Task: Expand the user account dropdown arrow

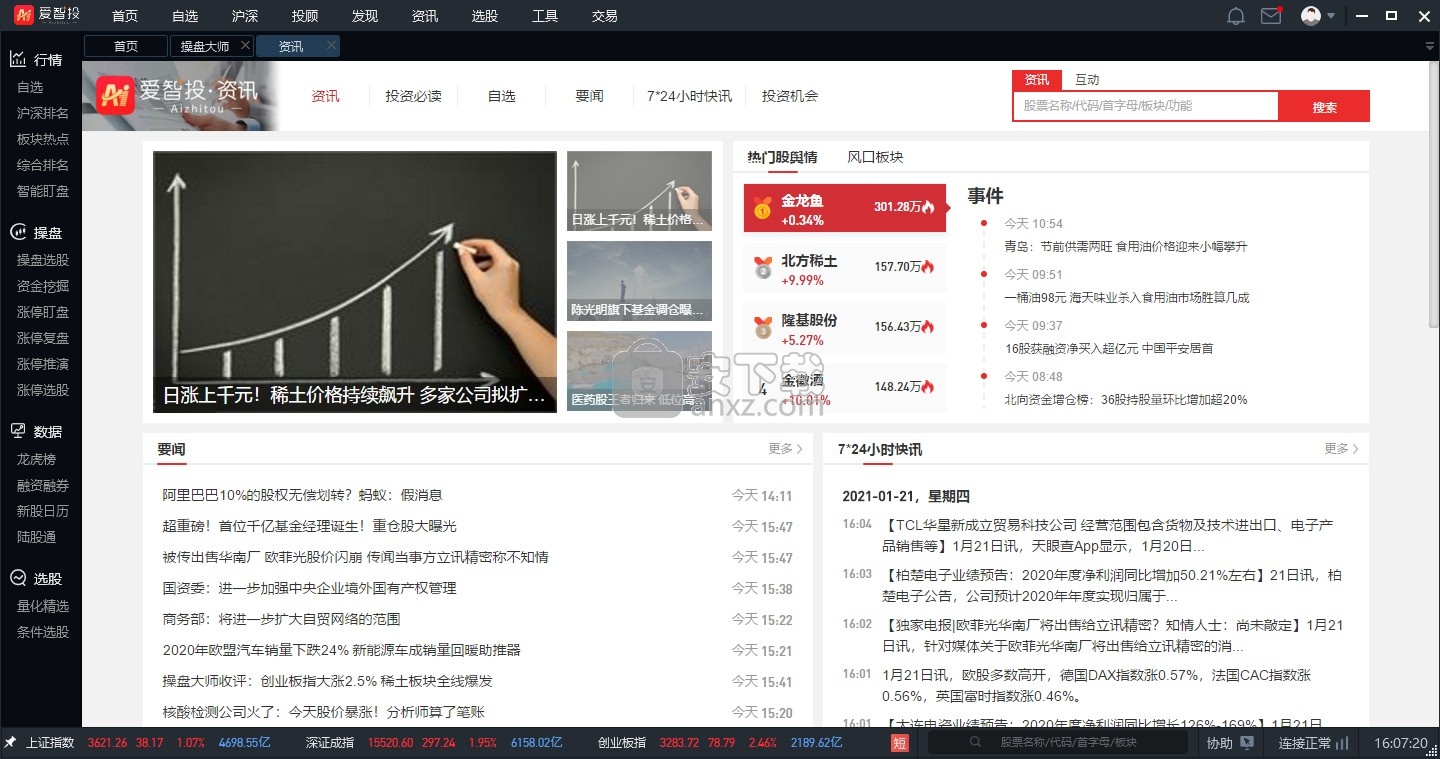Action: (1332, 16)
